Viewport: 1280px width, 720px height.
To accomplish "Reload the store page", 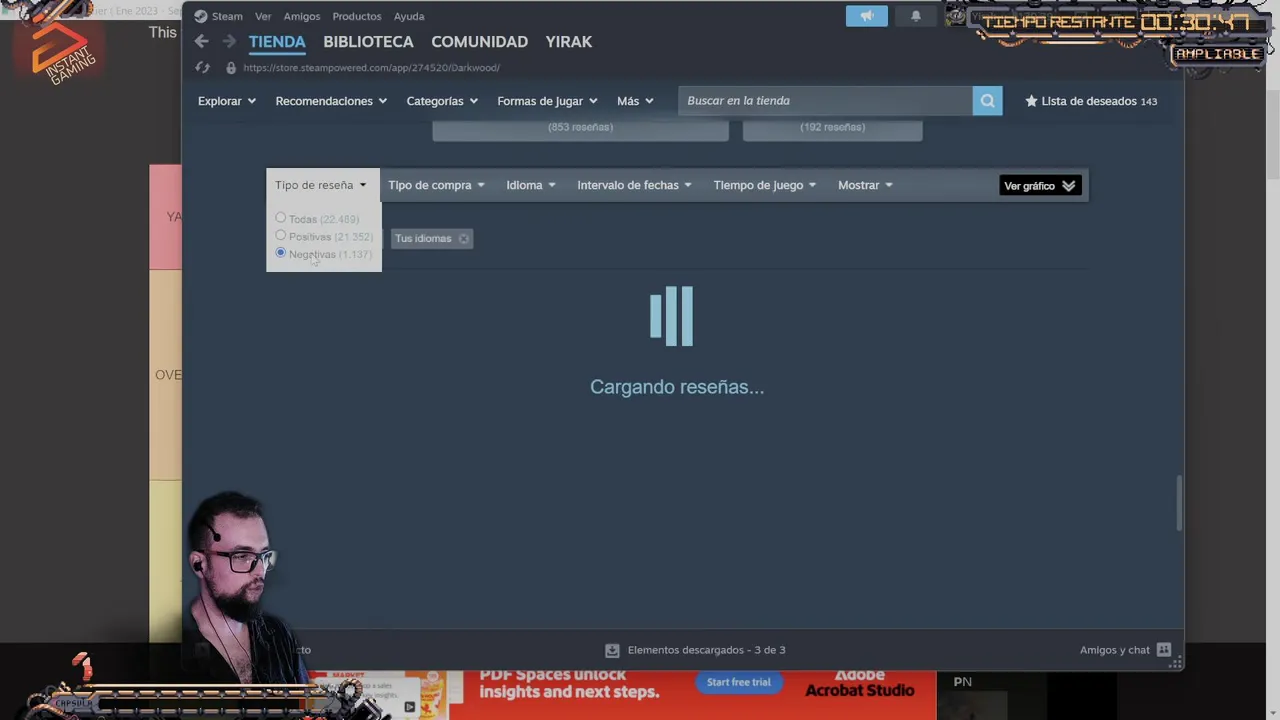I will [203, 67].
